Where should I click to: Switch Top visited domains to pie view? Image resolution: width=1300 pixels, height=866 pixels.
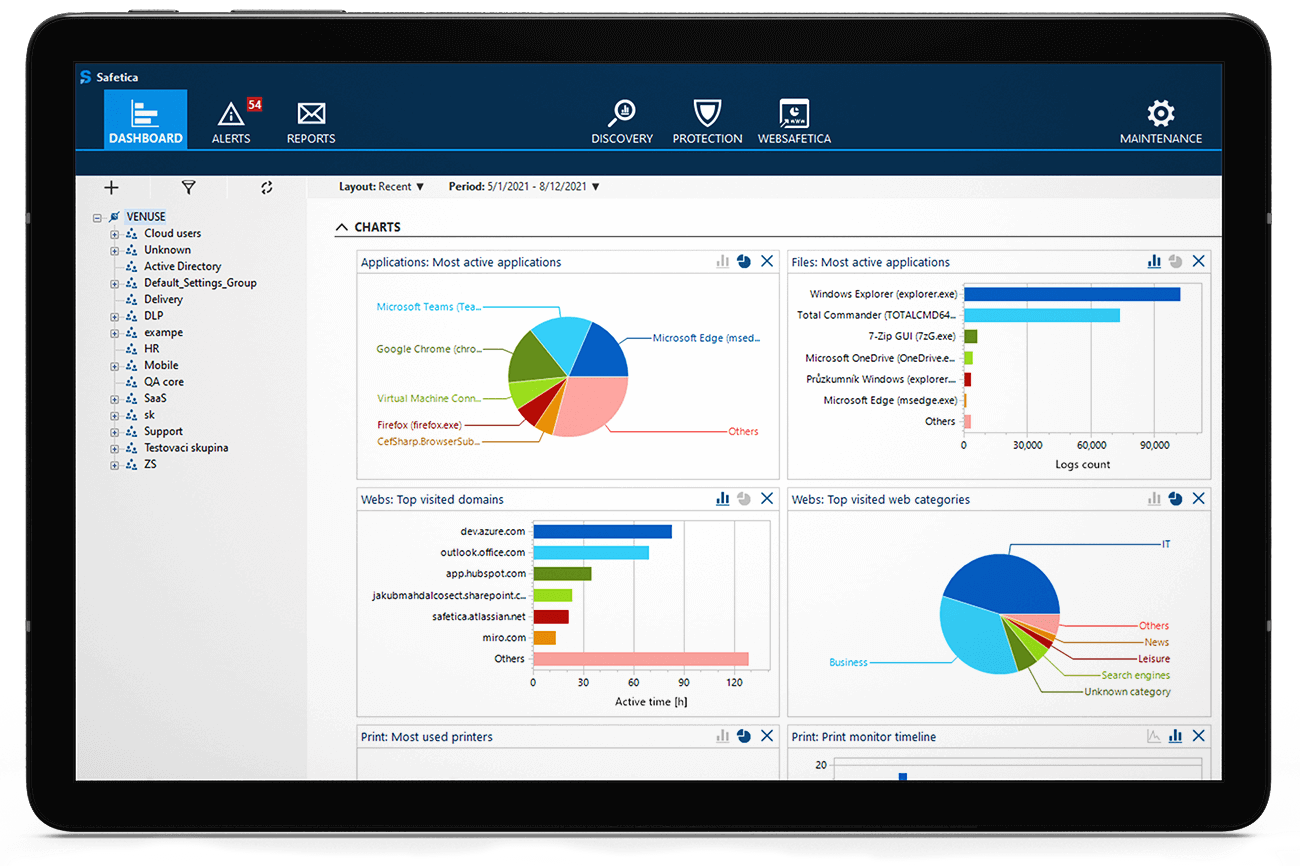(744, 499)
